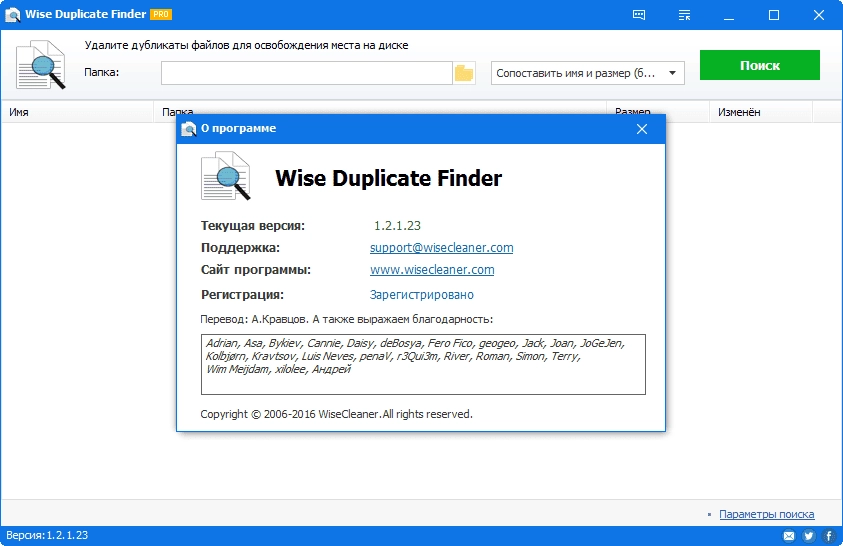The image size is (843, 546).
Task: Close the «О программе» dialog
Action: point(642,129)
